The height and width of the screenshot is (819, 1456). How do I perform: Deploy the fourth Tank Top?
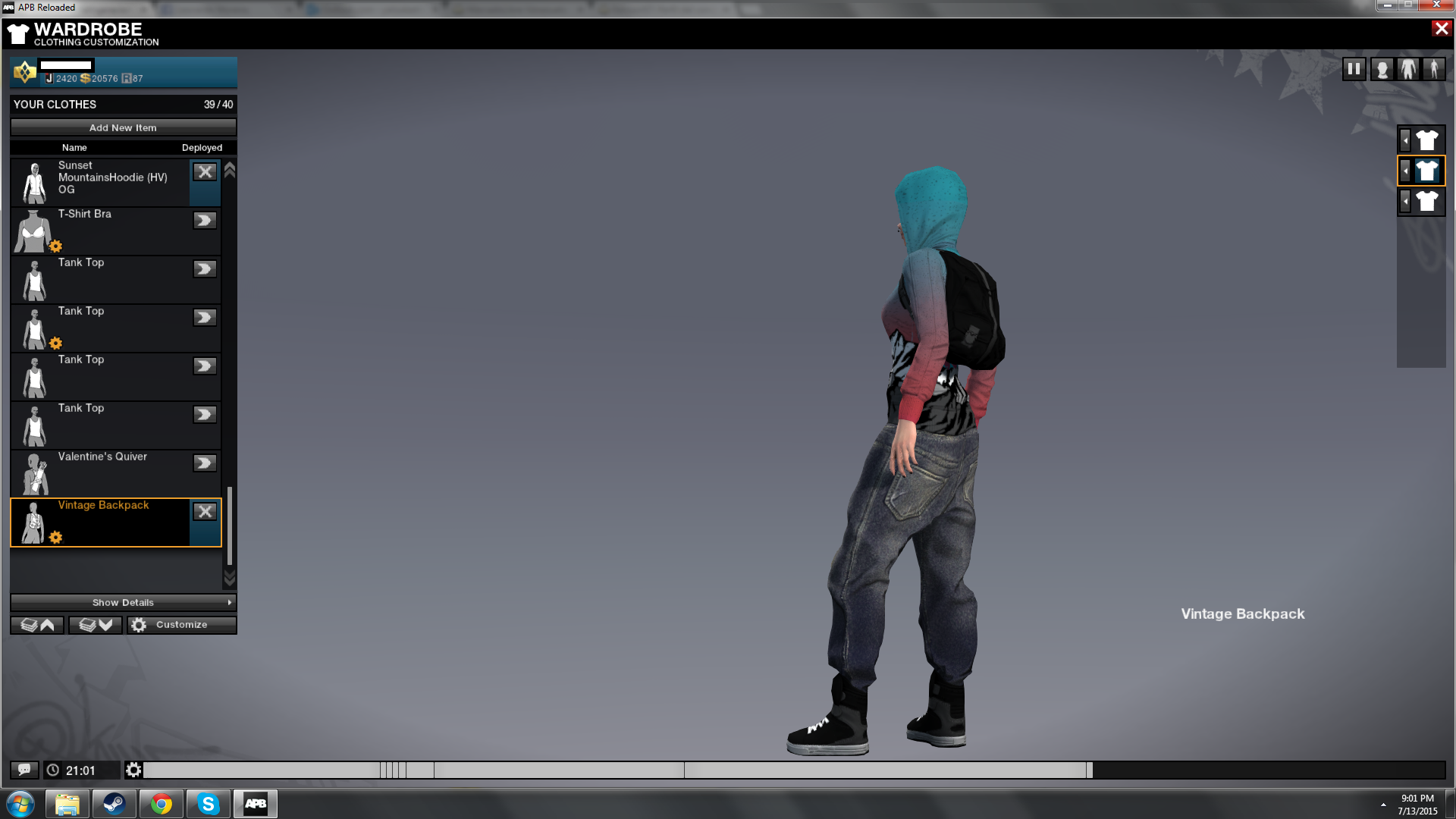[205, 415]
